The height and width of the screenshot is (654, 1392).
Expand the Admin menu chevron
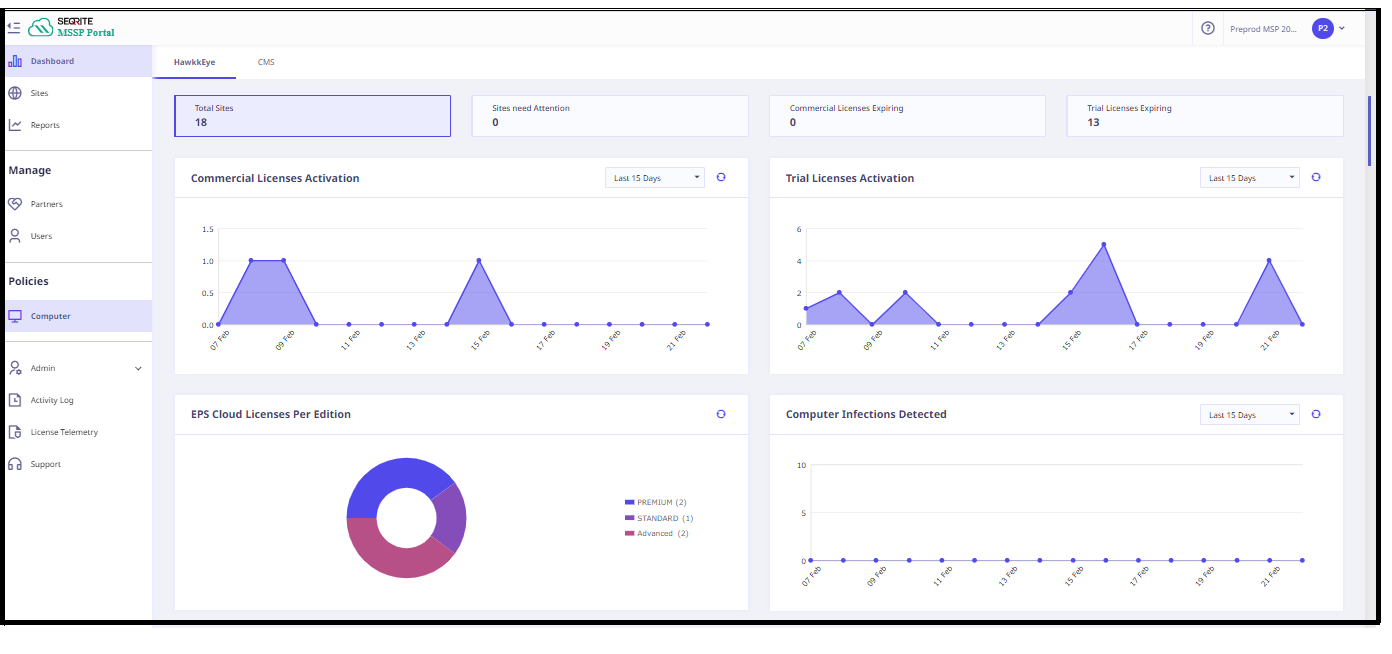pos(139,368)
